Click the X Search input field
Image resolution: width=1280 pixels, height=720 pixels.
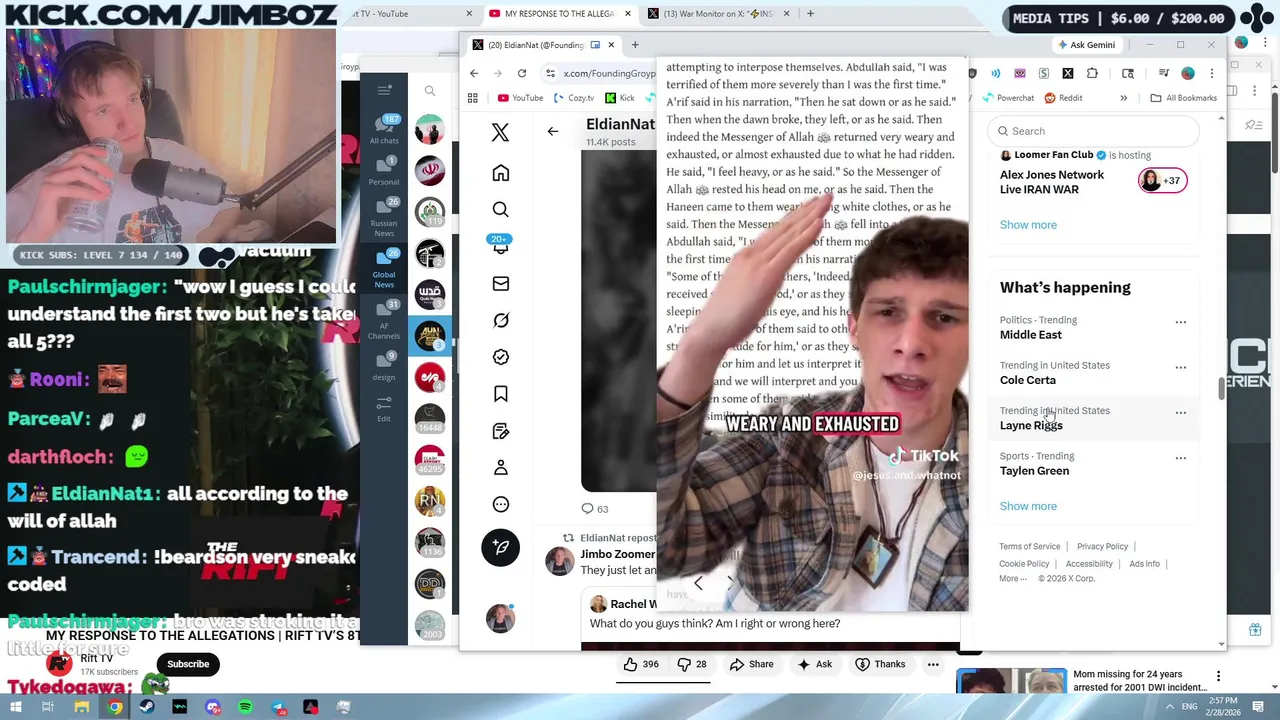1094,131
